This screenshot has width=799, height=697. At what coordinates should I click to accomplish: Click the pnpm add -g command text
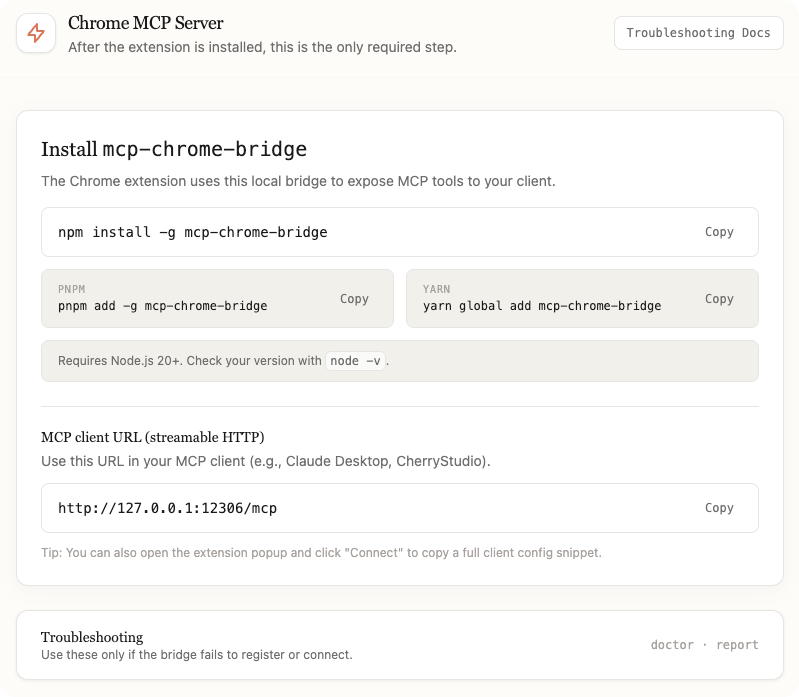162,306
